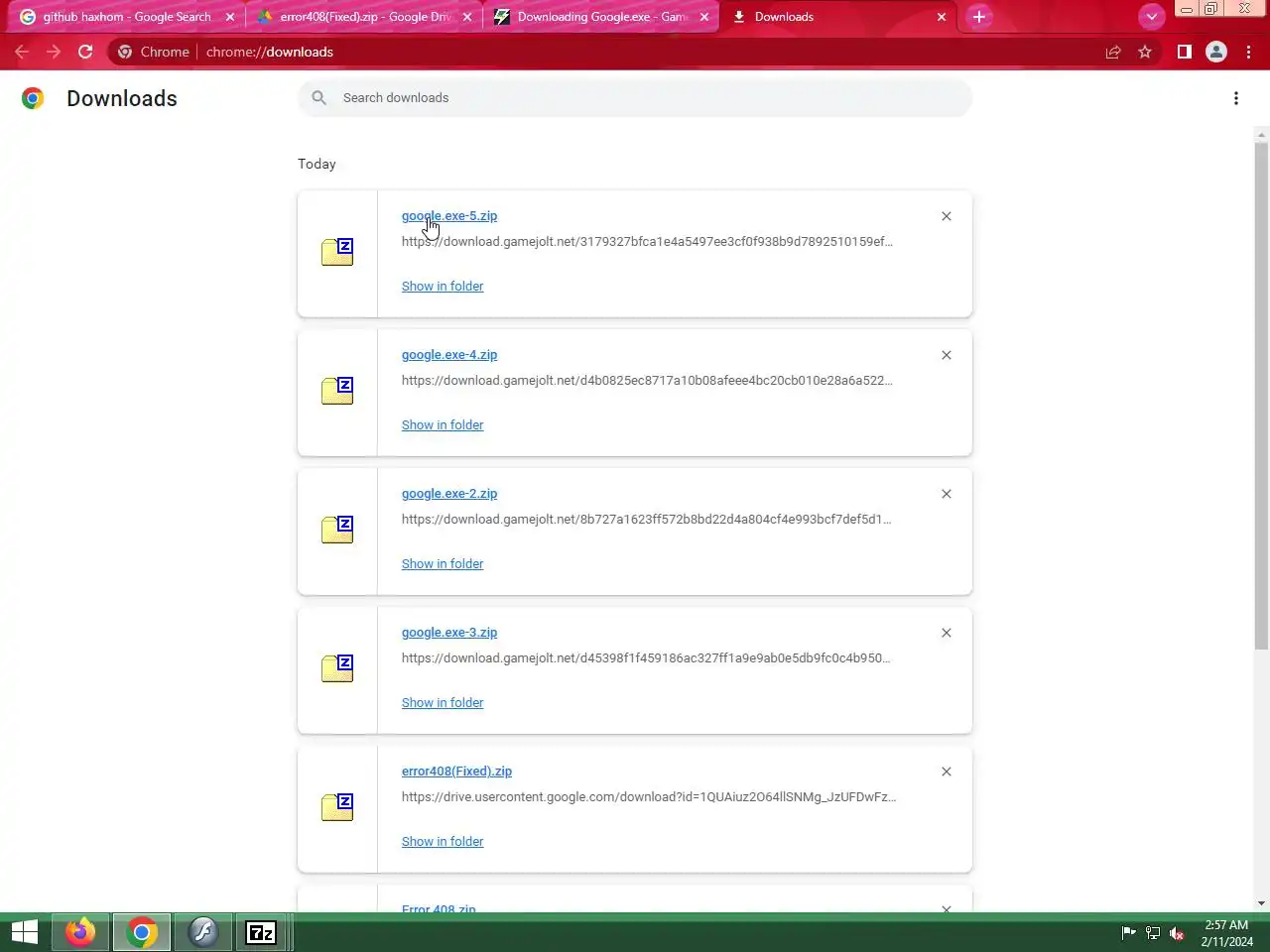The width and height of the screenshot is (1270, 952).
Task: Toggle the Chrome side panel
Action: point(1184,52)
